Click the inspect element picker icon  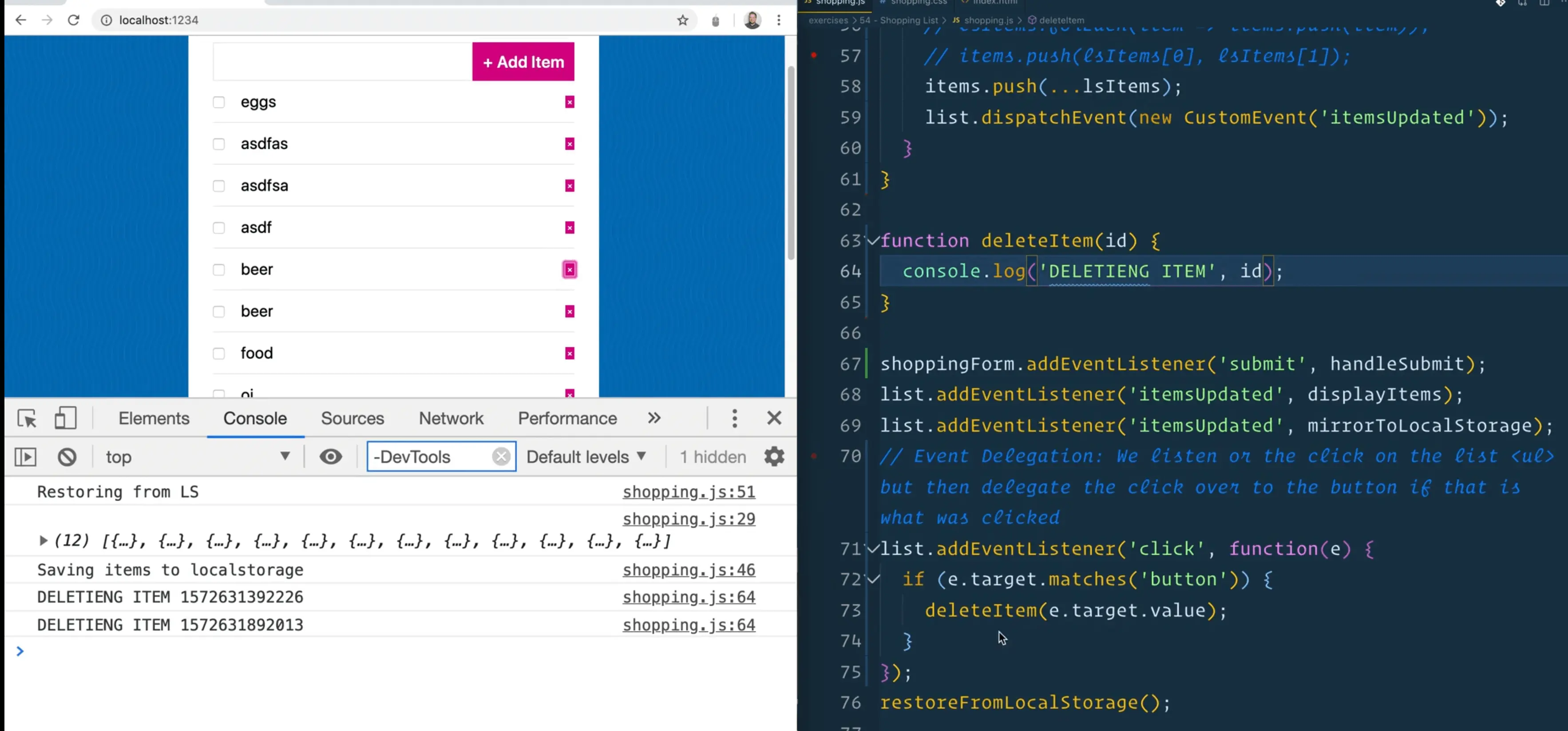tap(27, 418)
